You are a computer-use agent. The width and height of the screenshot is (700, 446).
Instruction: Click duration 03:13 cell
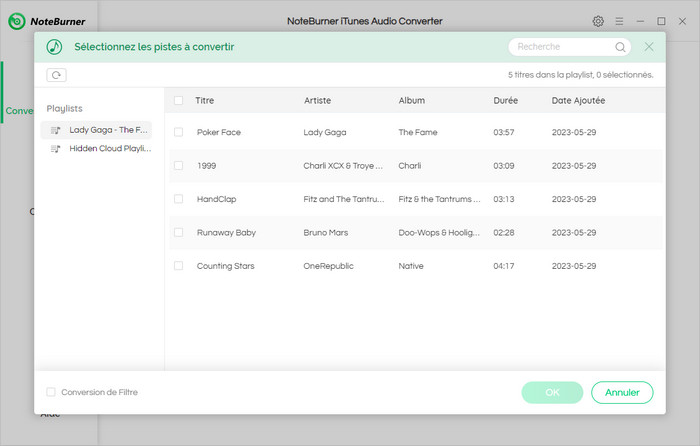click(504, 199)
